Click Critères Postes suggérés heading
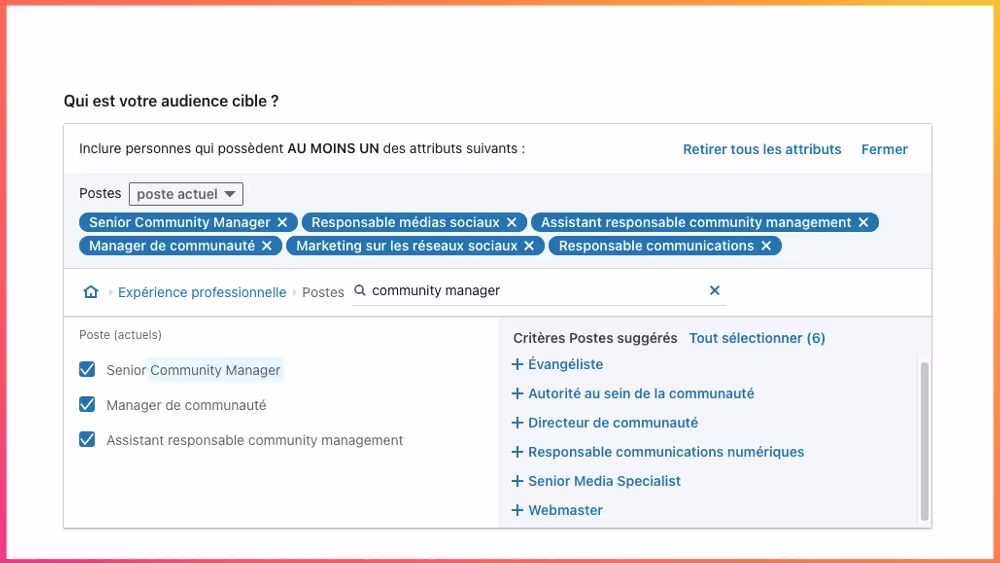Image resolution: width=1000 pixels, height=563 pixels. tap(595, 339)
